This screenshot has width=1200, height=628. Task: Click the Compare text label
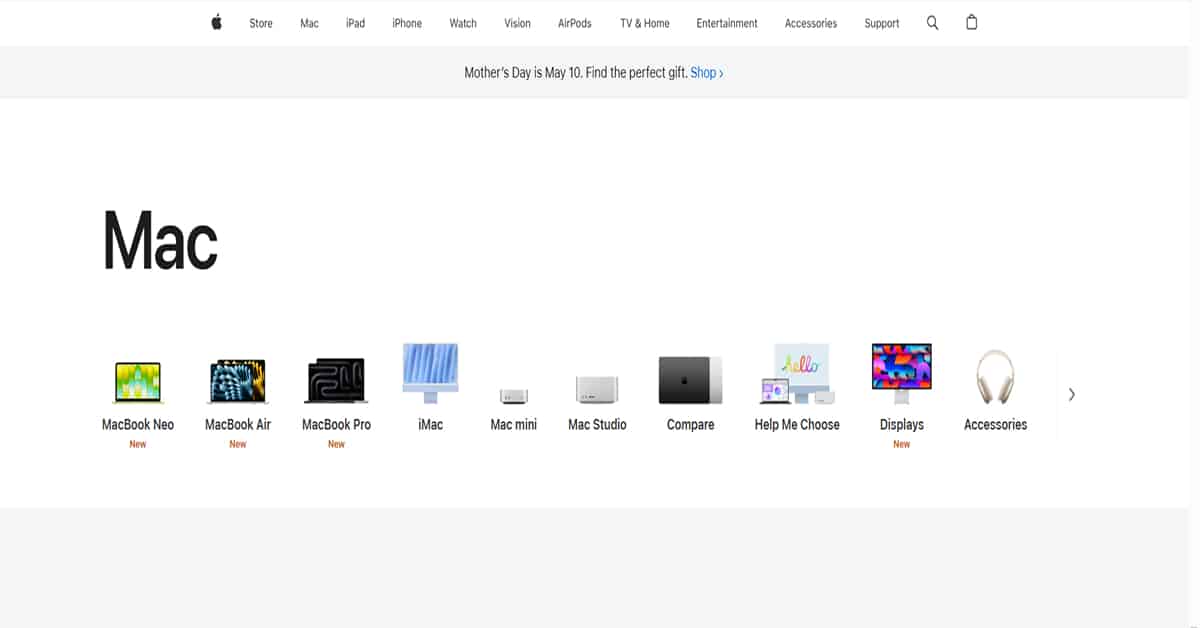tap(690, 424)
